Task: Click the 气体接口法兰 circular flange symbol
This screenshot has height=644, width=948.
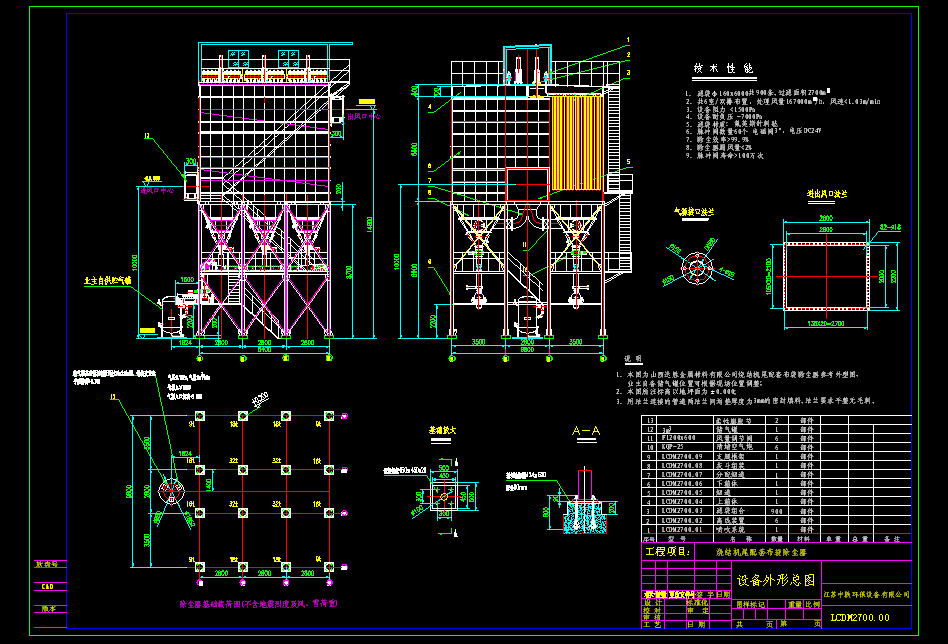Action: pos(699,267)
